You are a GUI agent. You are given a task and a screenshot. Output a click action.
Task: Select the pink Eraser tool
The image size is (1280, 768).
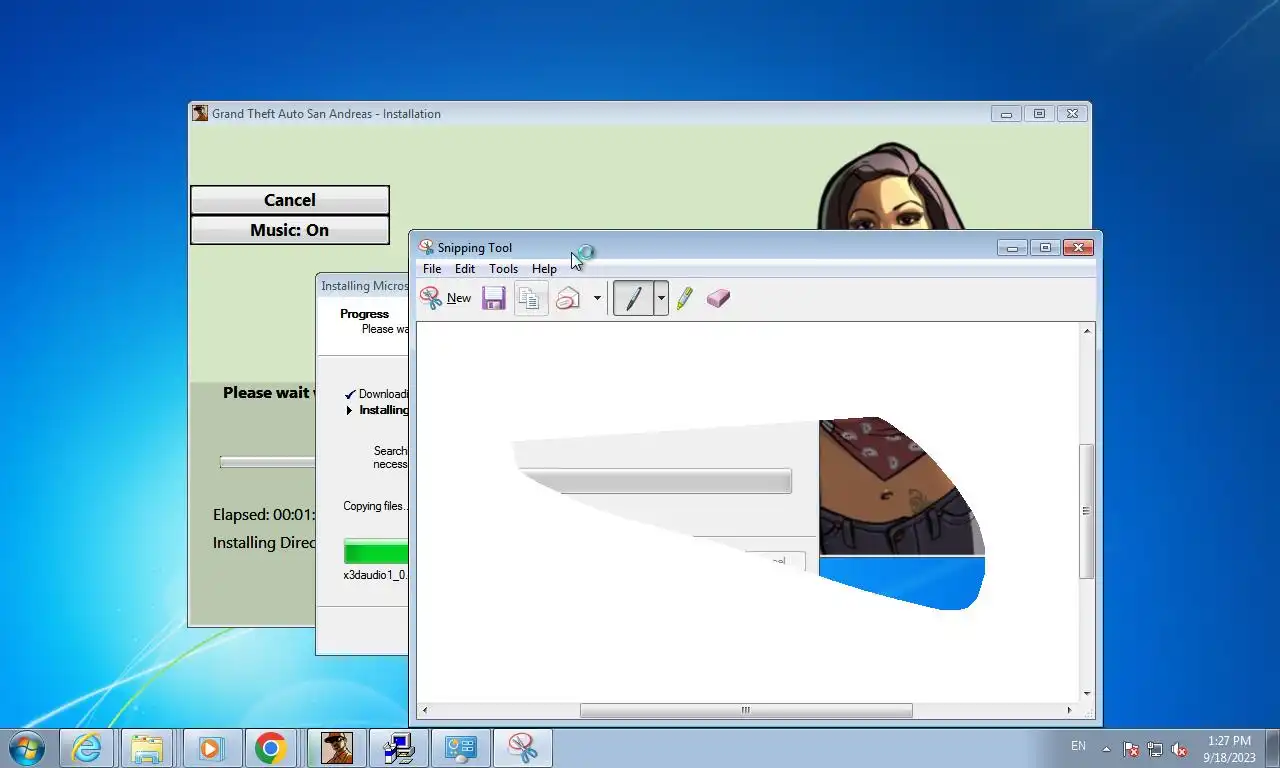[718, 298]
